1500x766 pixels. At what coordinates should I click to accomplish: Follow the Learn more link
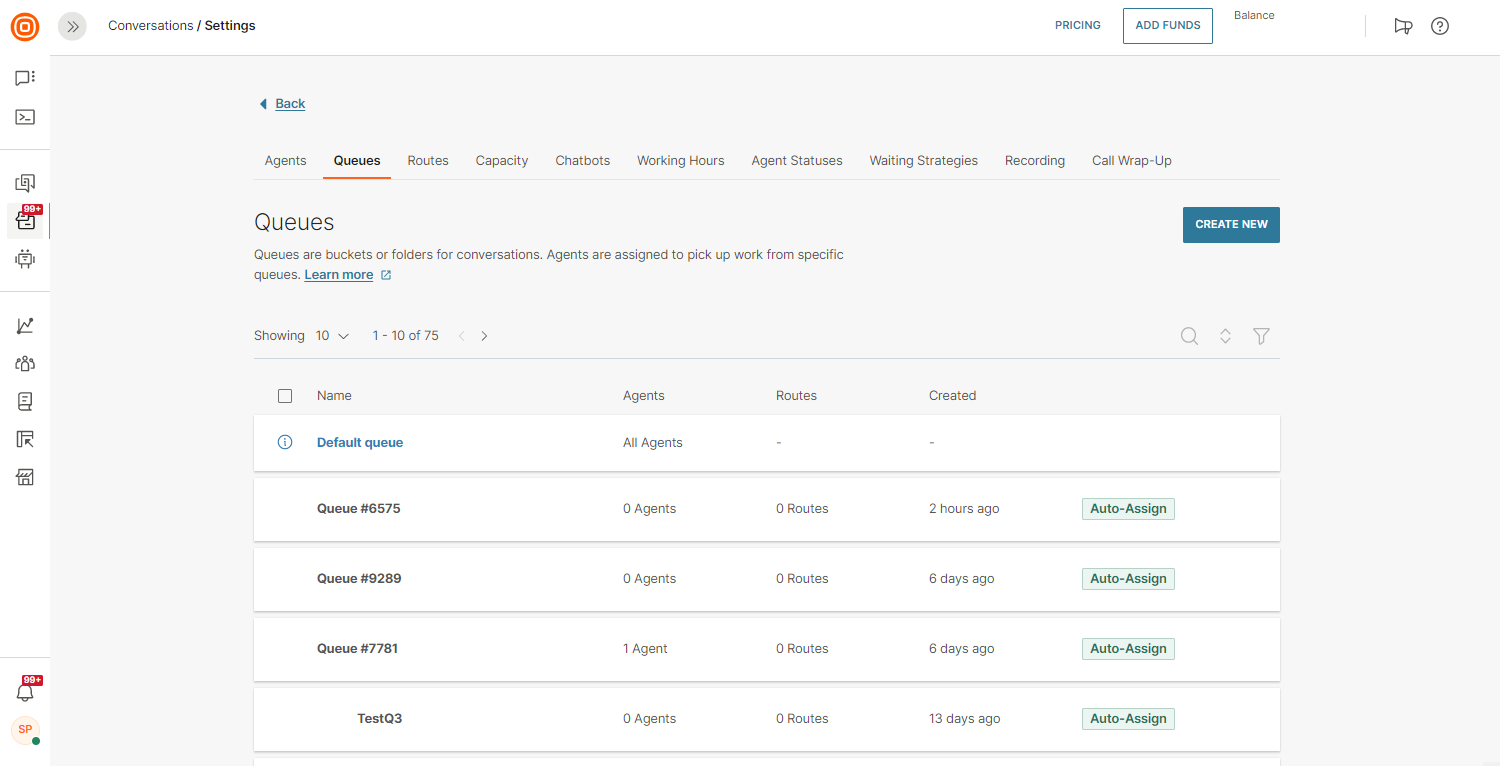(339, 275)
